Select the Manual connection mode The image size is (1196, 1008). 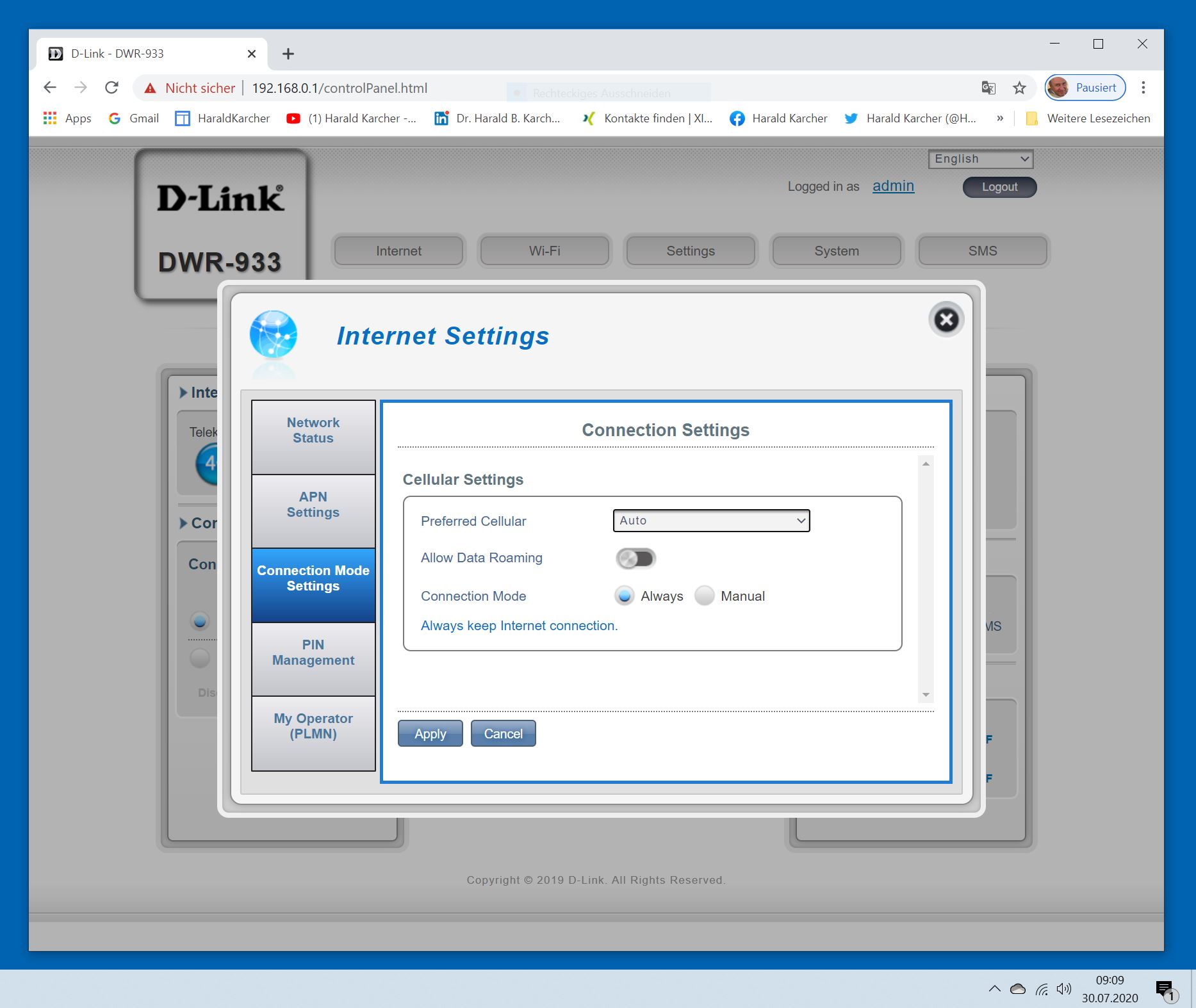point(704,596)
